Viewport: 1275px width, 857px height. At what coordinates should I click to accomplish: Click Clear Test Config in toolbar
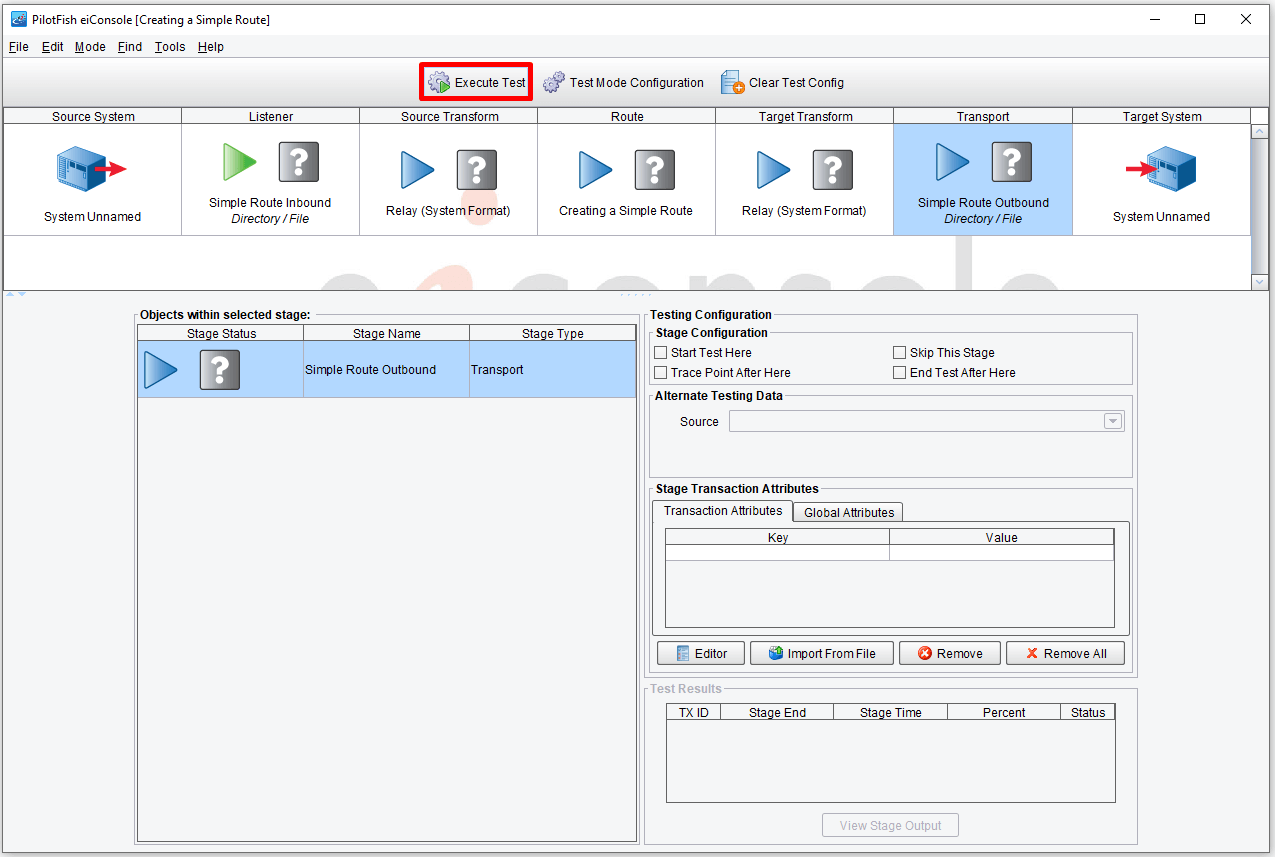click(782, 83)
